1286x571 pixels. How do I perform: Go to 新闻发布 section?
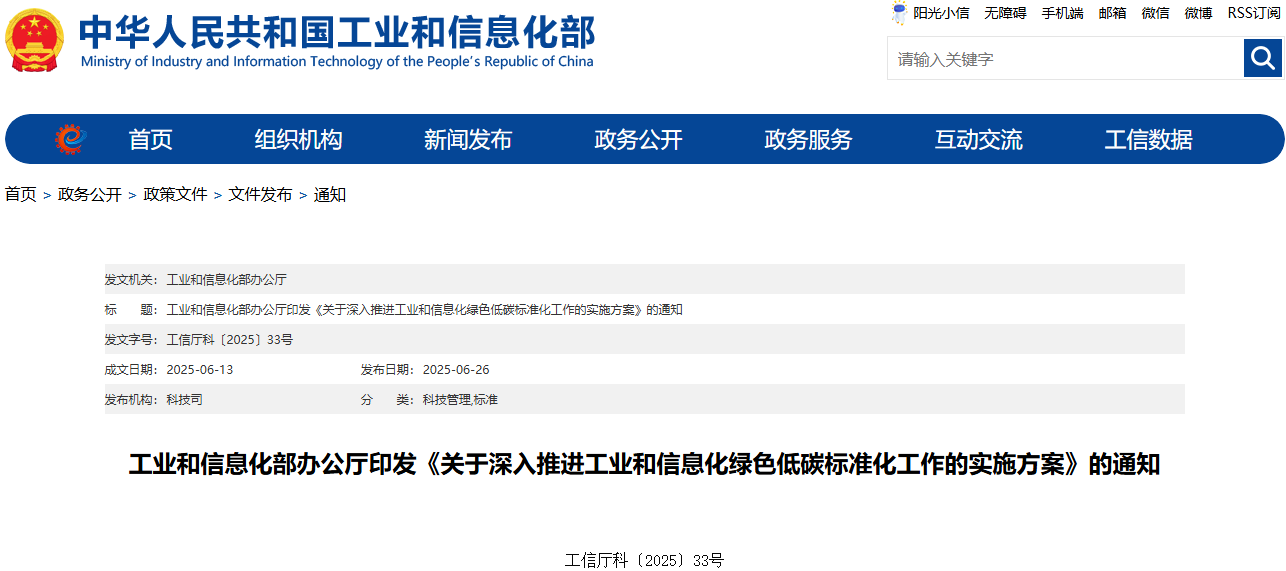pyautogui.click(x=468, y=140)
